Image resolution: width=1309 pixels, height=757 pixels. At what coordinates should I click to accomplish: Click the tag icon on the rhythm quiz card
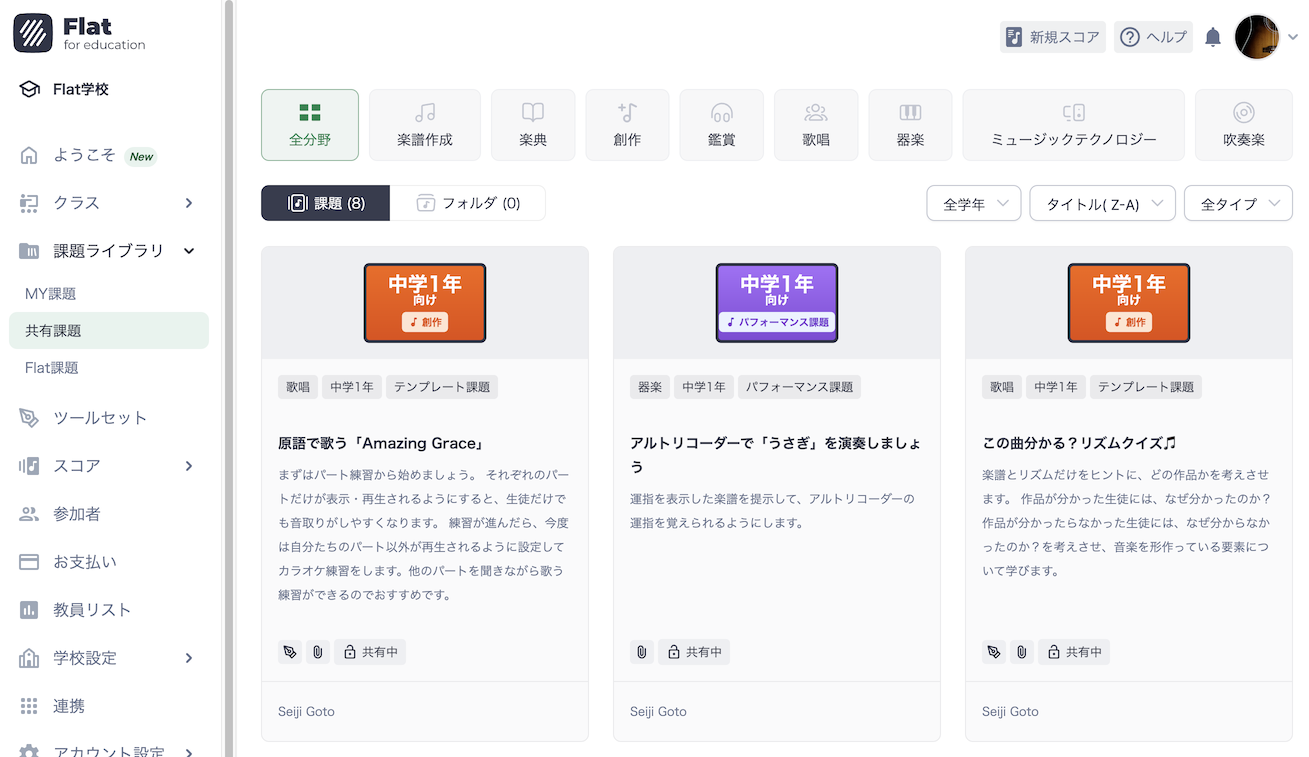pos(993,651)
